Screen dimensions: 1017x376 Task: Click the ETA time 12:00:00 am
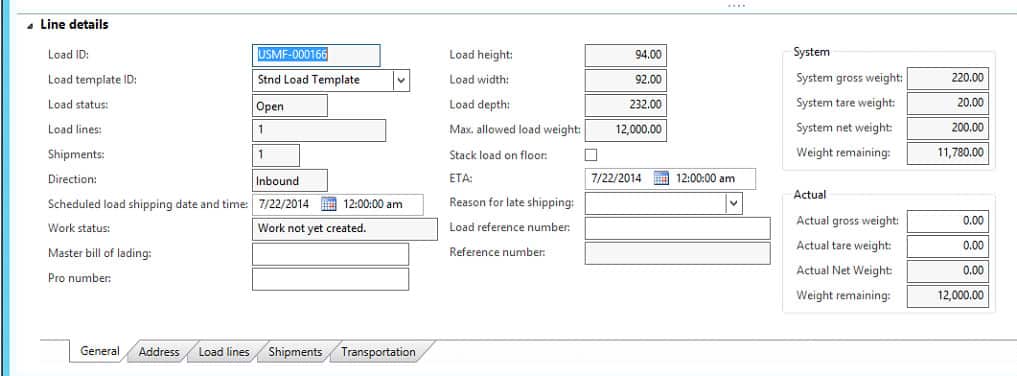pos(706,178)
